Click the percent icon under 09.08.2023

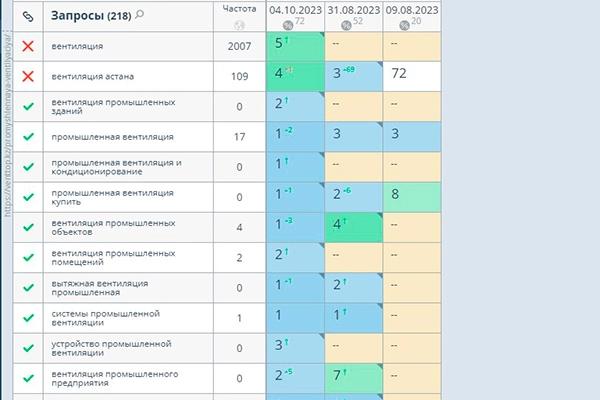(x=404, y=25)
